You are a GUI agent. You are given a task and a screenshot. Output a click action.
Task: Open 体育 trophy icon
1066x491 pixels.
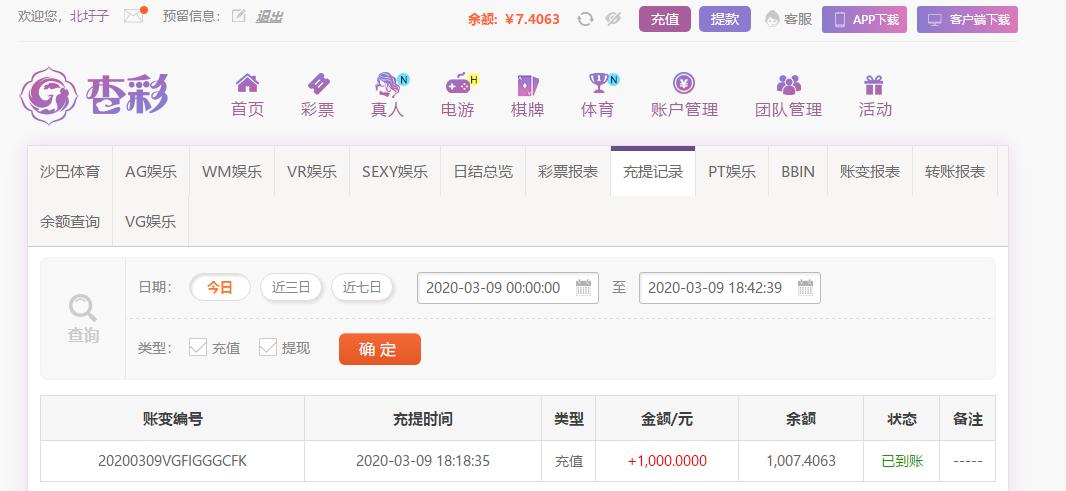(x=598, y=83)
